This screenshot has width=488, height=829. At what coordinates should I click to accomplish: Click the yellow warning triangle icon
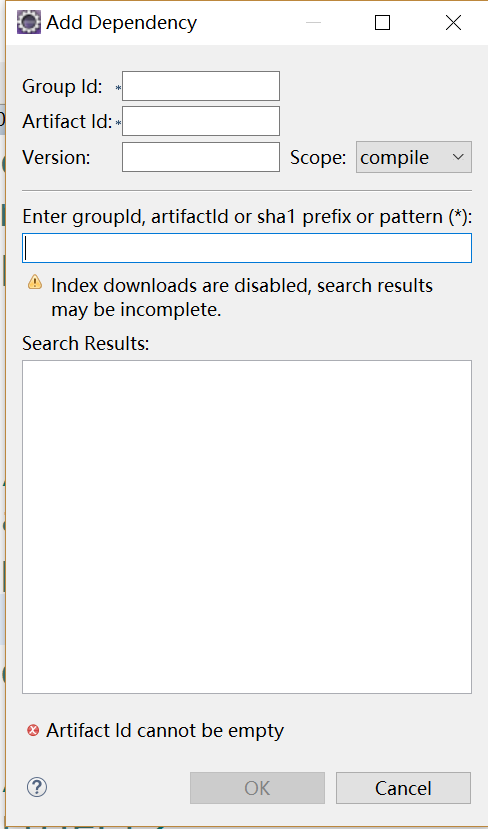(x=35, y=282)
